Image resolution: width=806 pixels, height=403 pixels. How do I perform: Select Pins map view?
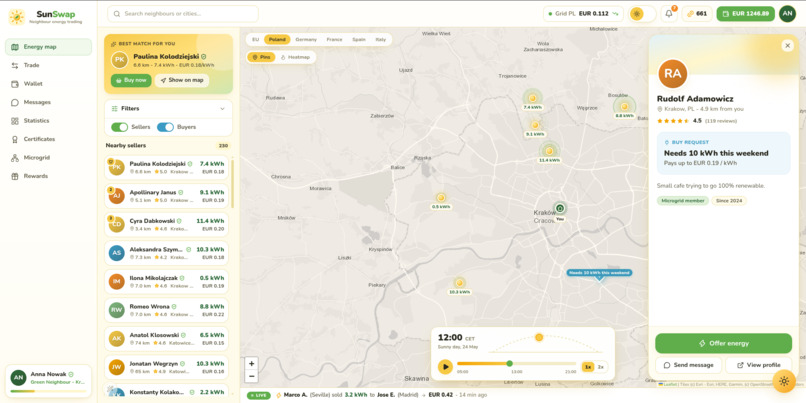click(261, 57)
